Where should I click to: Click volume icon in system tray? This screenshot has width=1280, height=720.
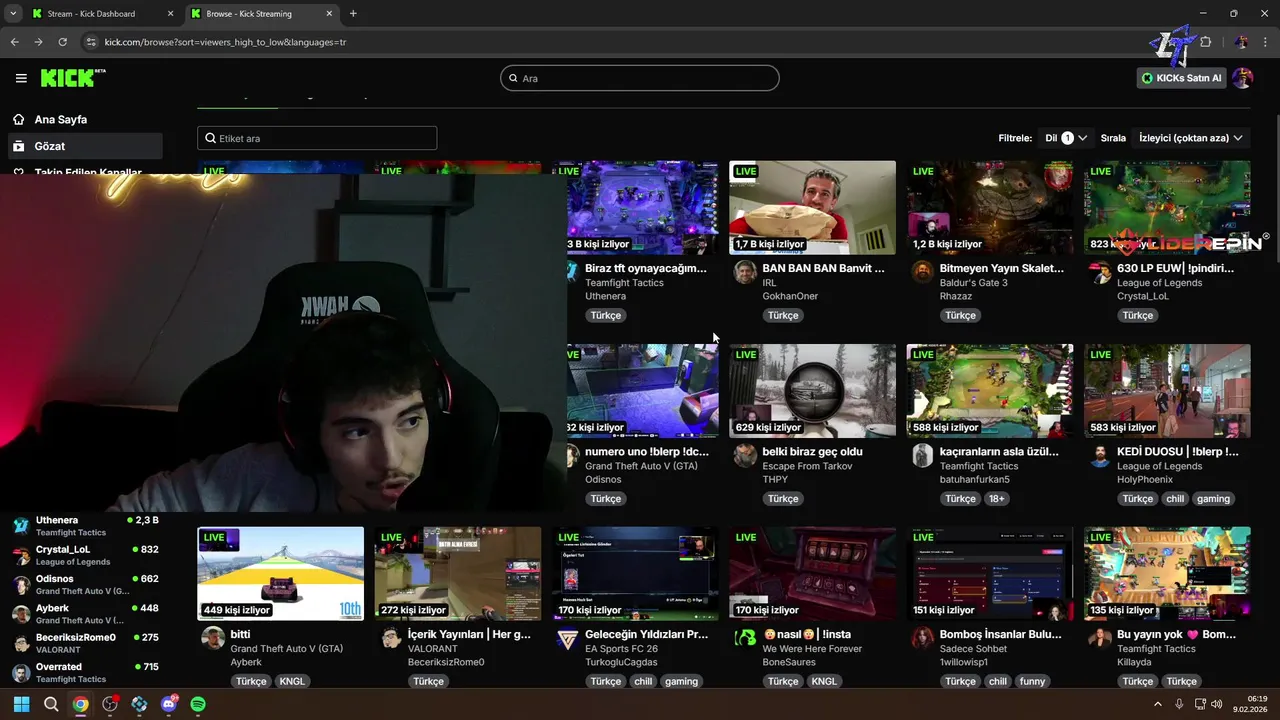point(1217,704)
